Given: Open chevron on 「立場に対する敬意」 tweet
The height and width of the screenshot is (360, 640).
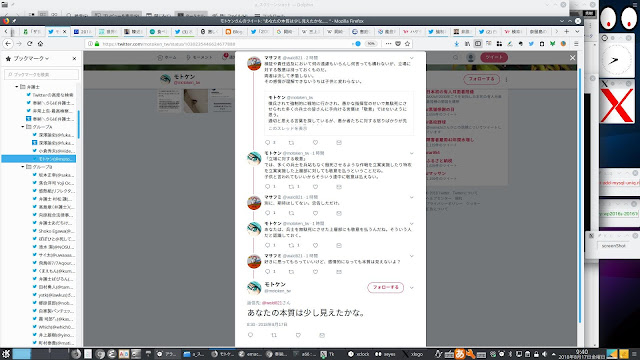Looking at the screenshot, I should 411,153.
